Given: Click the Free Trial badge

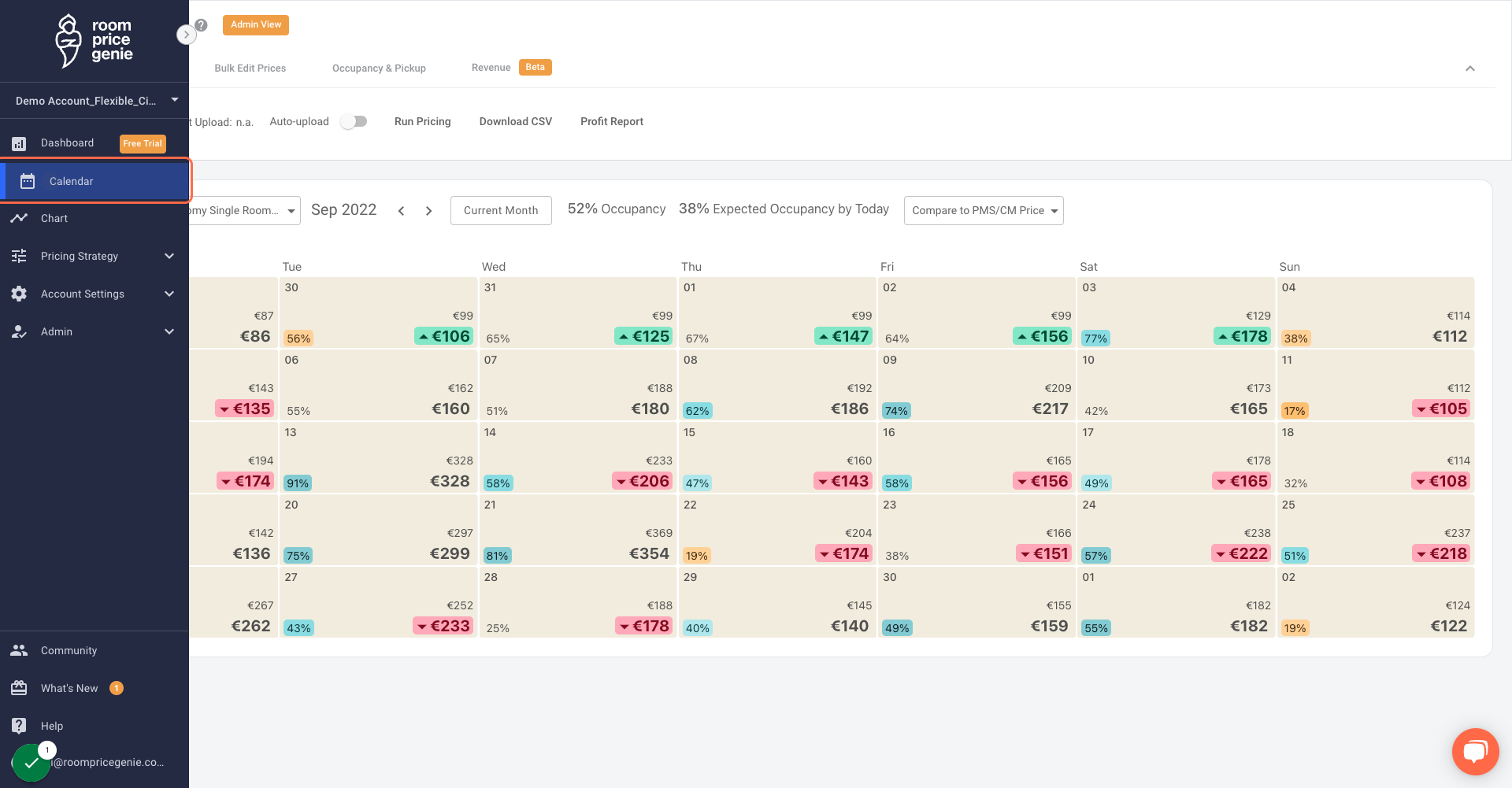Looking at the screenshot, I should (x=143, y=143).
